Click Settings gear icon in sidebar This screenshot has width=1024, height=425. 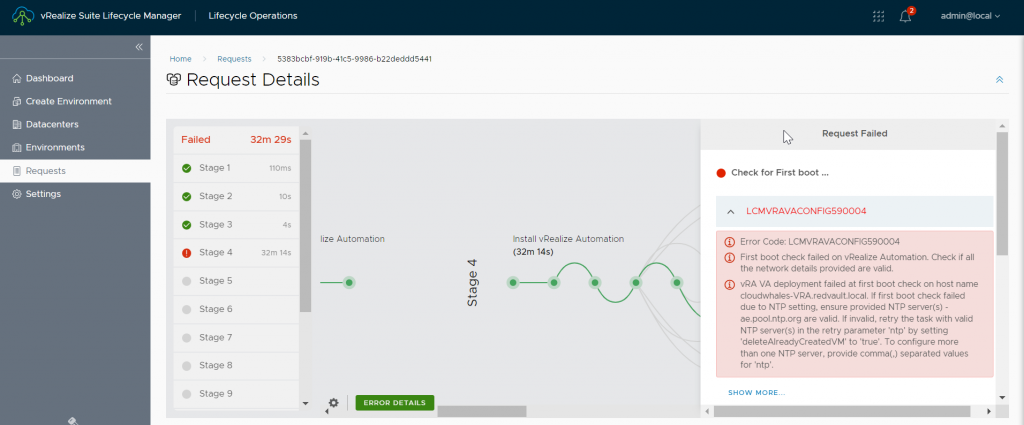pos(17,194)
